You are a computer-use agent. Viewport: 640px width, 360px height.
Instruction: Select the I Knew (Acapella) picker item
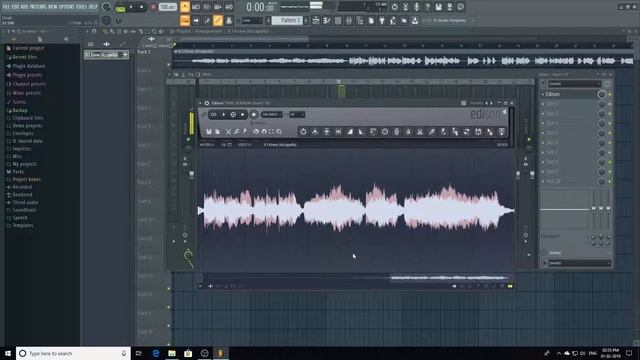(x=106, y=55)
